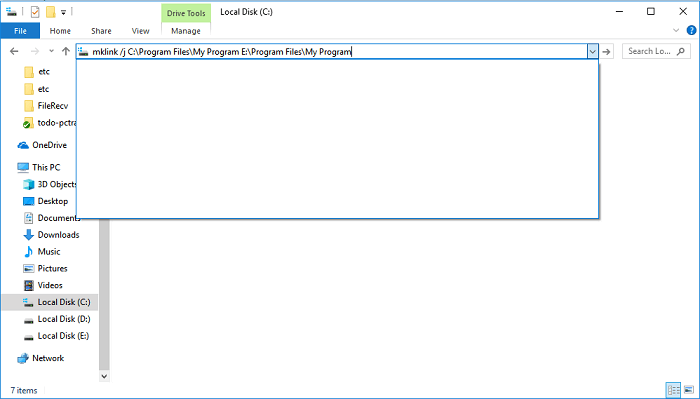700x399 pixels.
Task: Click the navigation pane scrollbar track
Action: [x=104, y=295]
